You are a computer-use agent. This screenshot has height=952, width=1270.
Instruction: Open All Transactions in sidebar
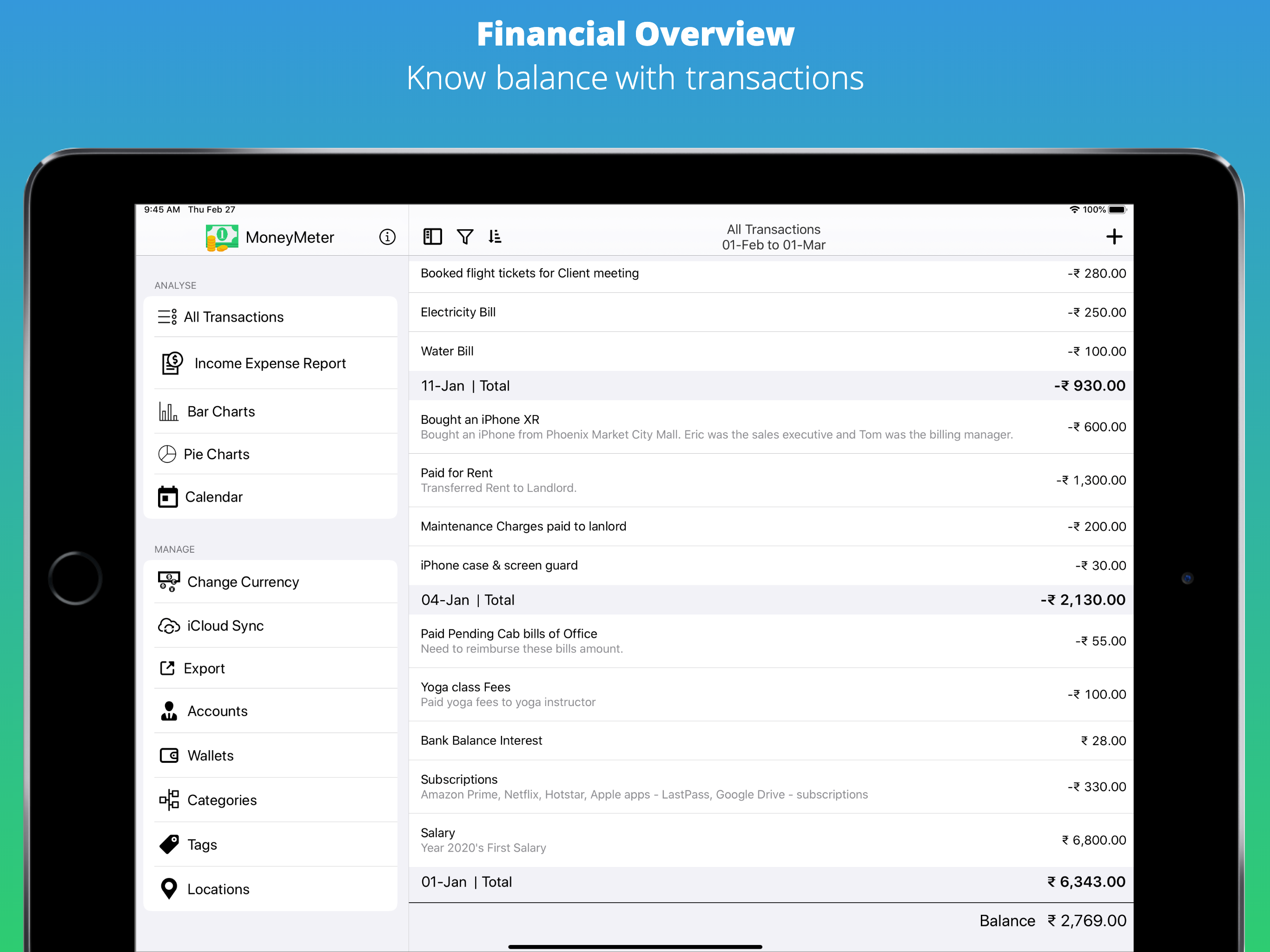click(233, 317)
